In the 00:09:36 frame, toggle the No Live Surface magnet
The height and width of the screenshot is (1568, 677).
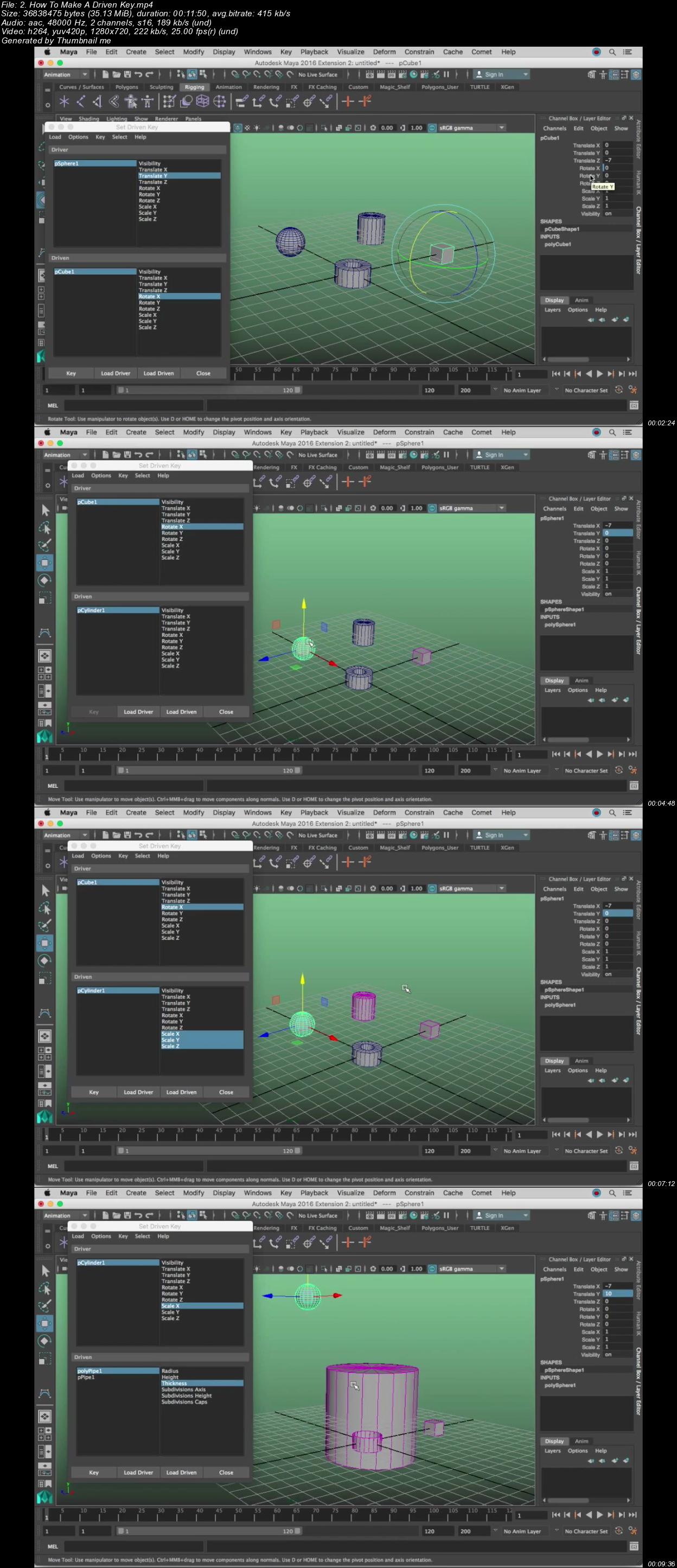tap(290, 1215)
